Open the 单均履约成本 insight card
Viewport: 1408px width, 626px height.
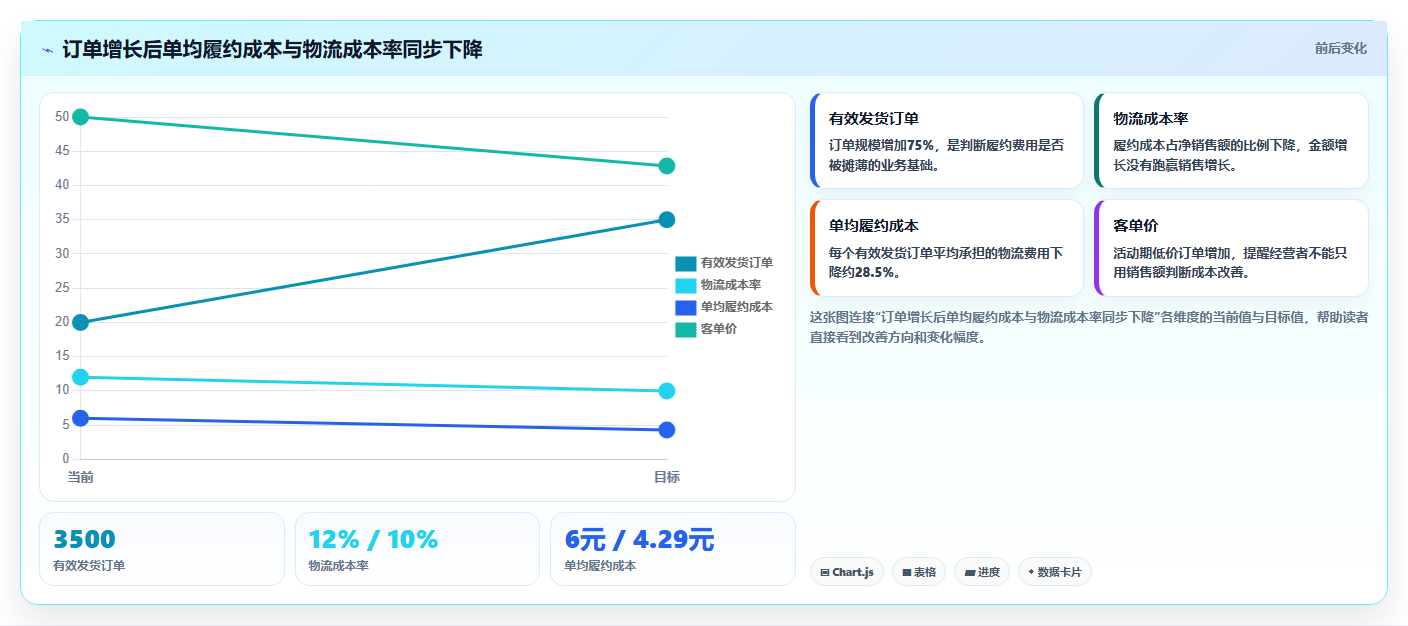click(x=947, y=248)
